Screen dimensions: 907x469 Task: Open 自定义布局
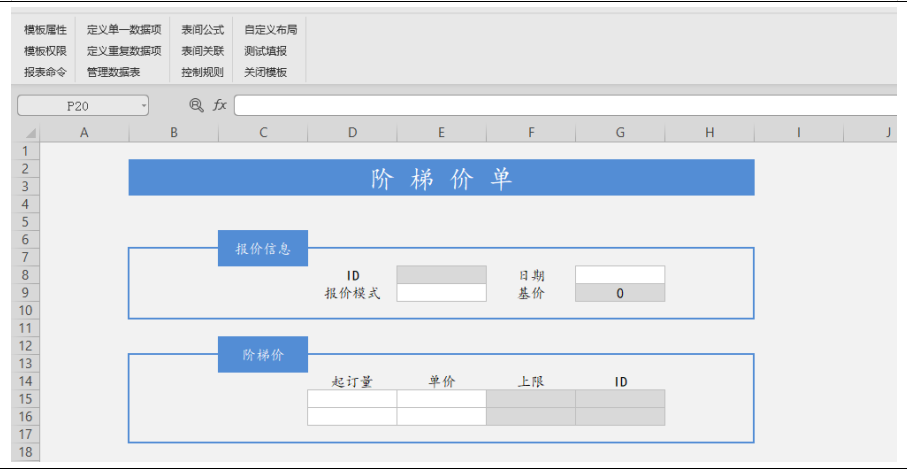pos(270,30)
